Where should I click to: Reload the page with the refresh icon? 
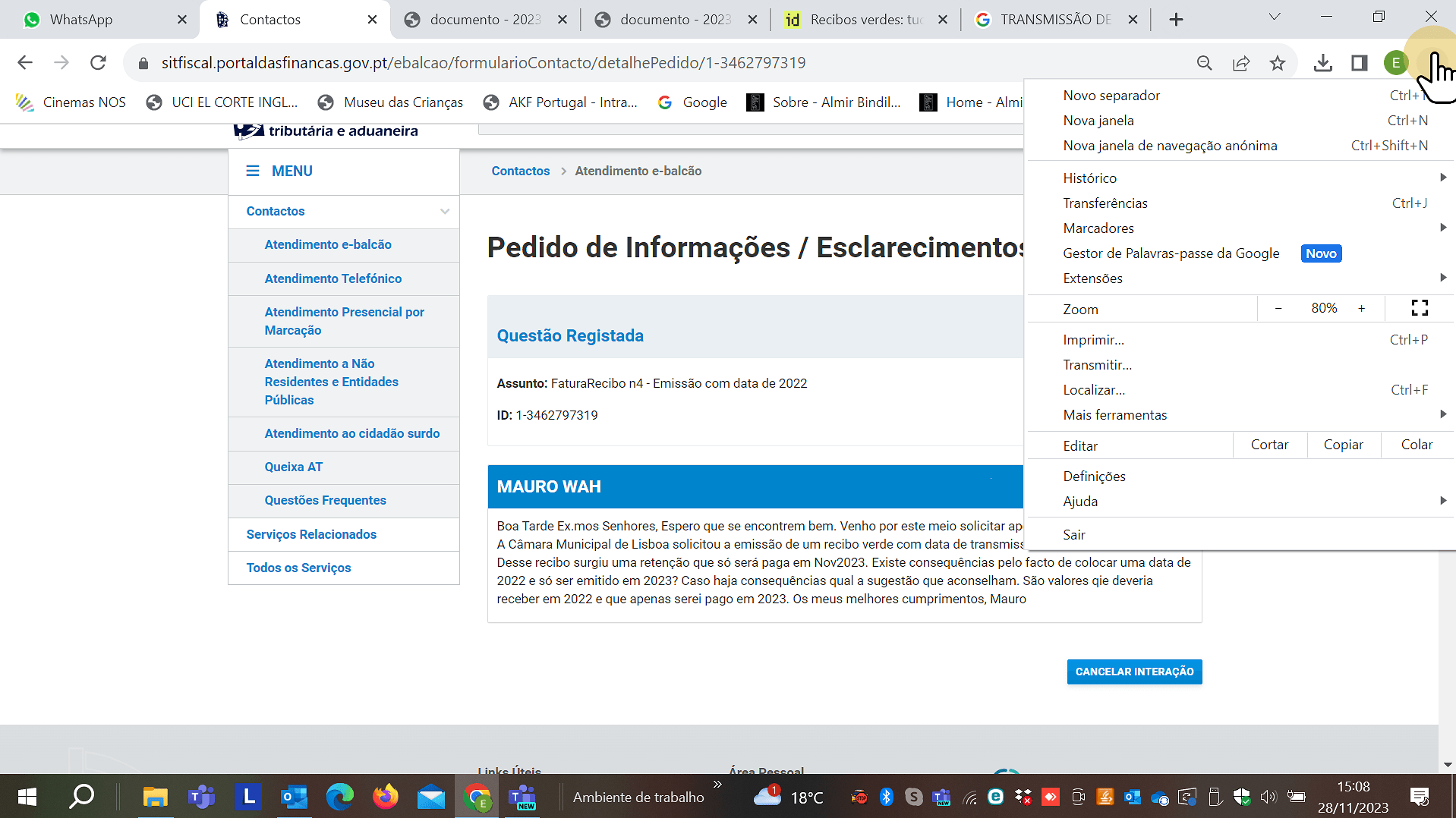[x=98, y=62]
